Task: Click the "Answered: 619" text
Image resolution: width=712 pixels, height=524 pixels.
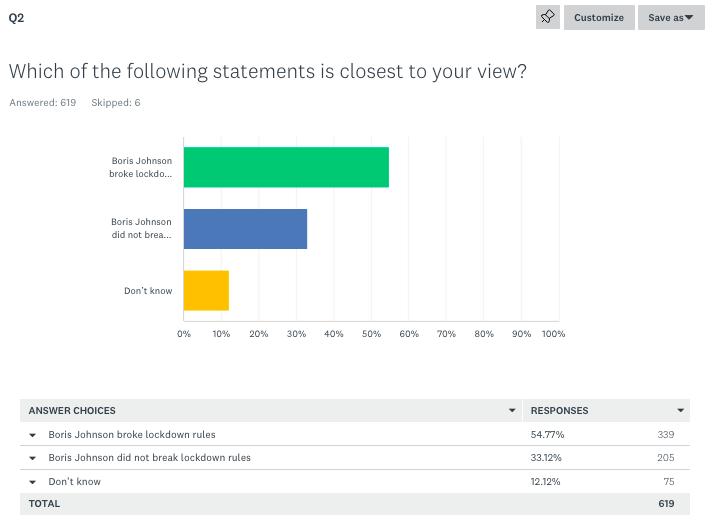Action: click(x=42, y=103)
